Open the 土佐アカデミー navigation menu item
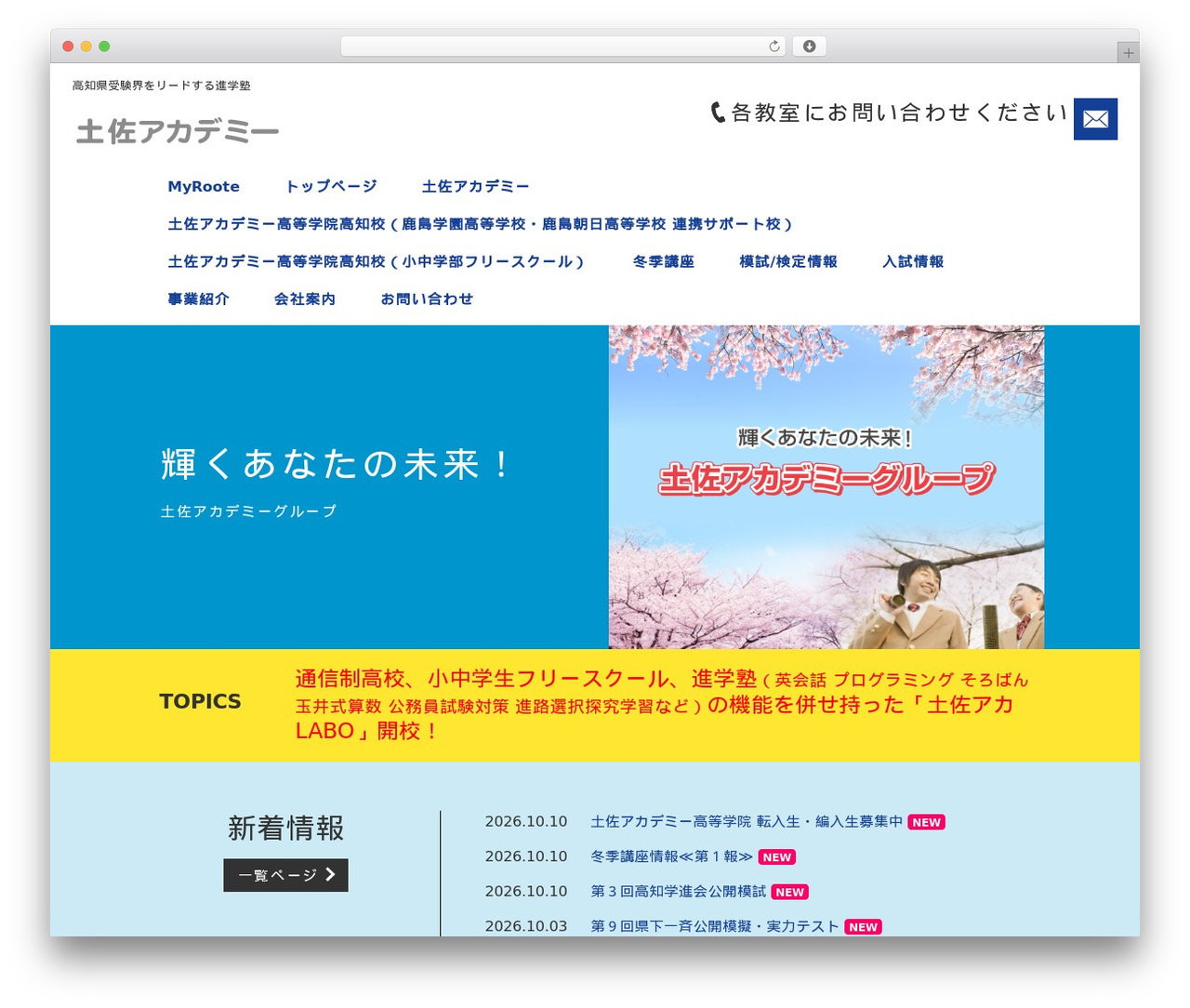This screenshot has height=1008, width=1190. click(x=475, y=187)
